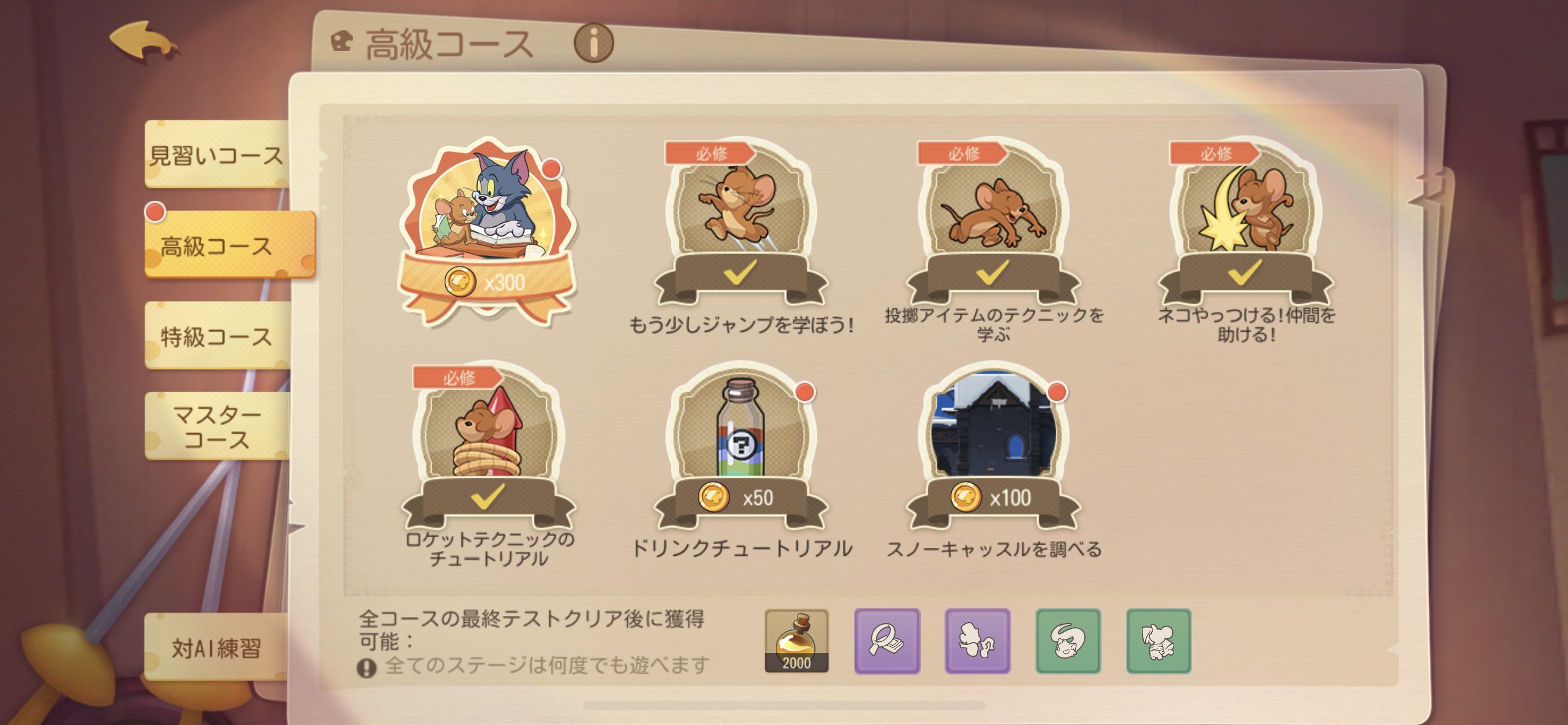Open the Tom and Jerry x300 reward badge
1568x725 pixels.
click(488, 231)
